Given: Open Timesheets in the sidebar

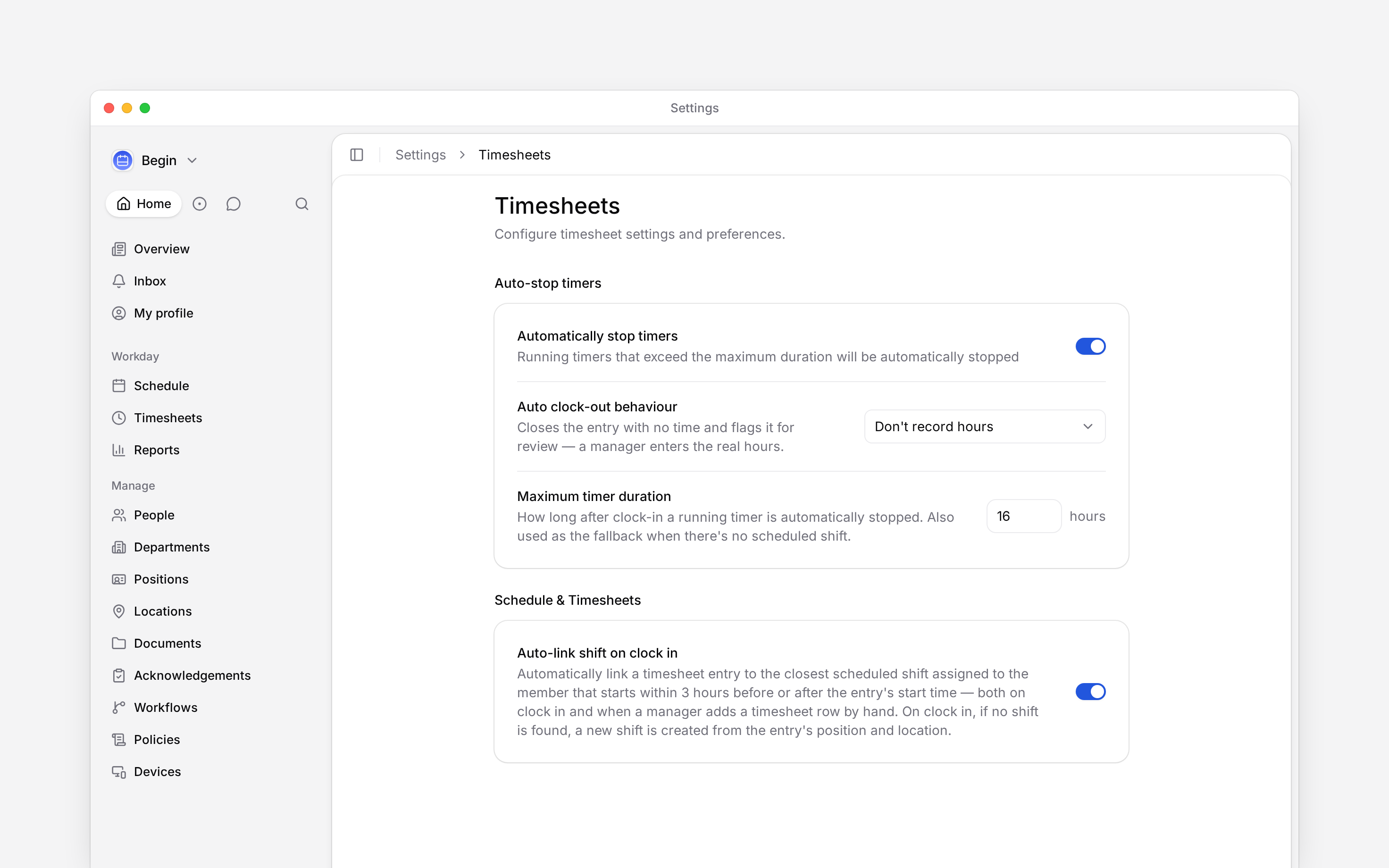Looking at the screenshot, I should [167, 418].
